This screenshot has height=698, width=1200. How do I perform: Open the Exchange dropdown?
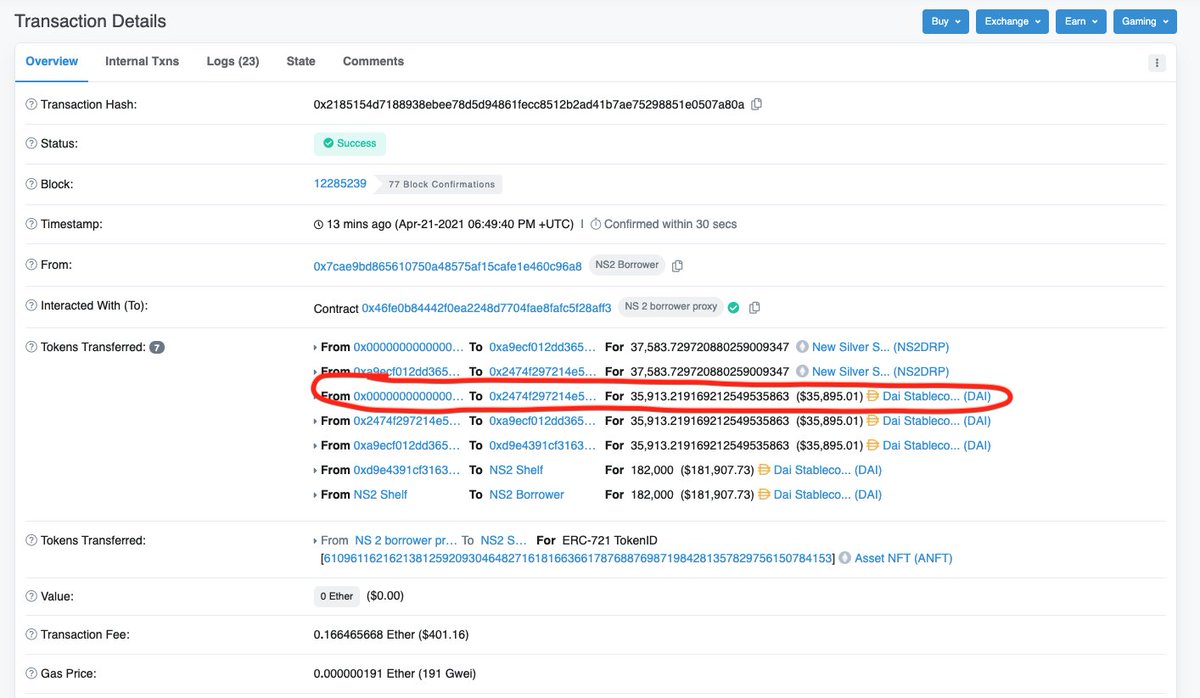coord(1012,21)
